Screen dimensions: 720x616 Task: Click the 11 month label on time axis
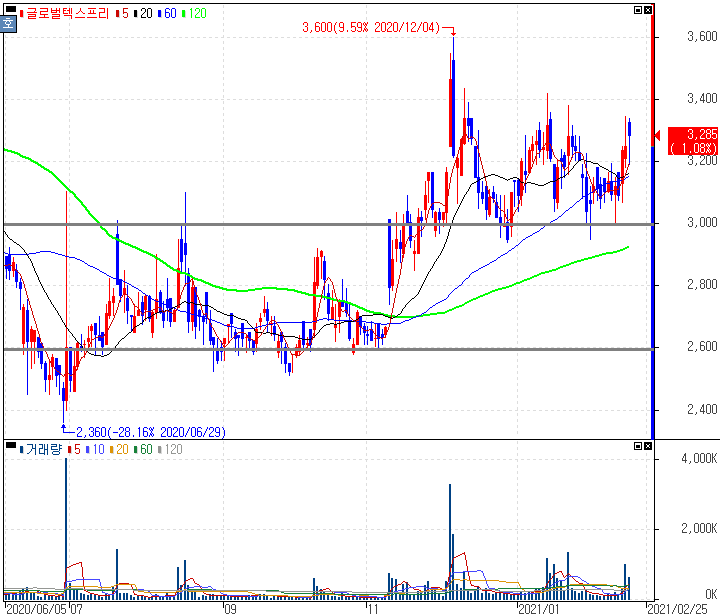pos(372,609)
